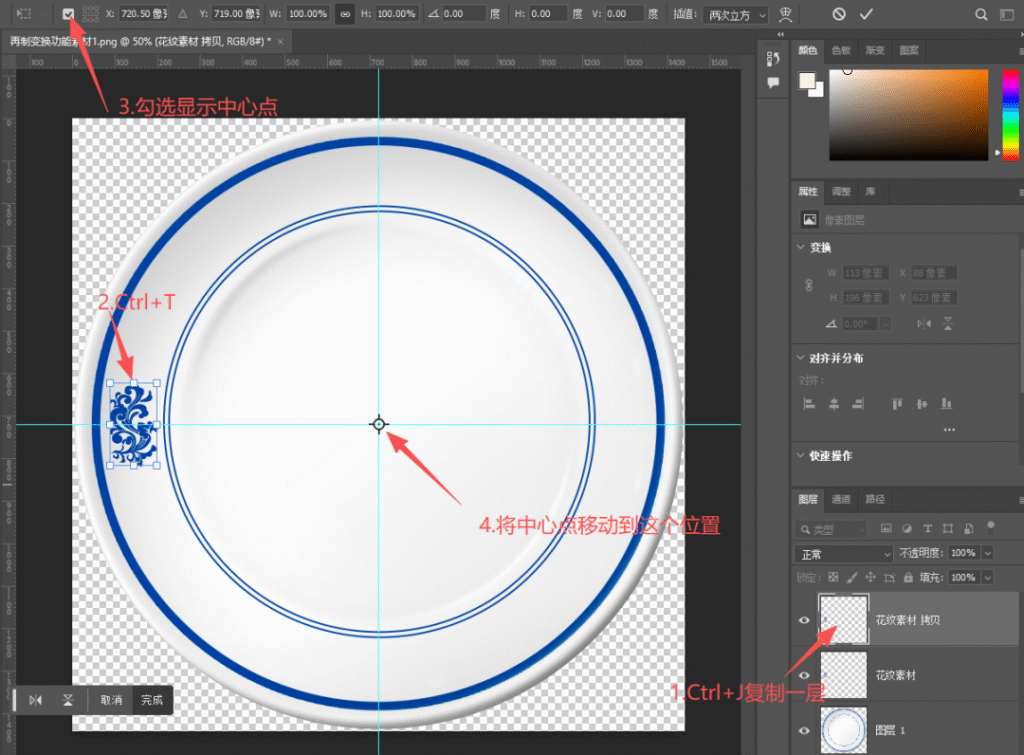
Task: Click the 完成 button
Action: click(x=152, y=700)
